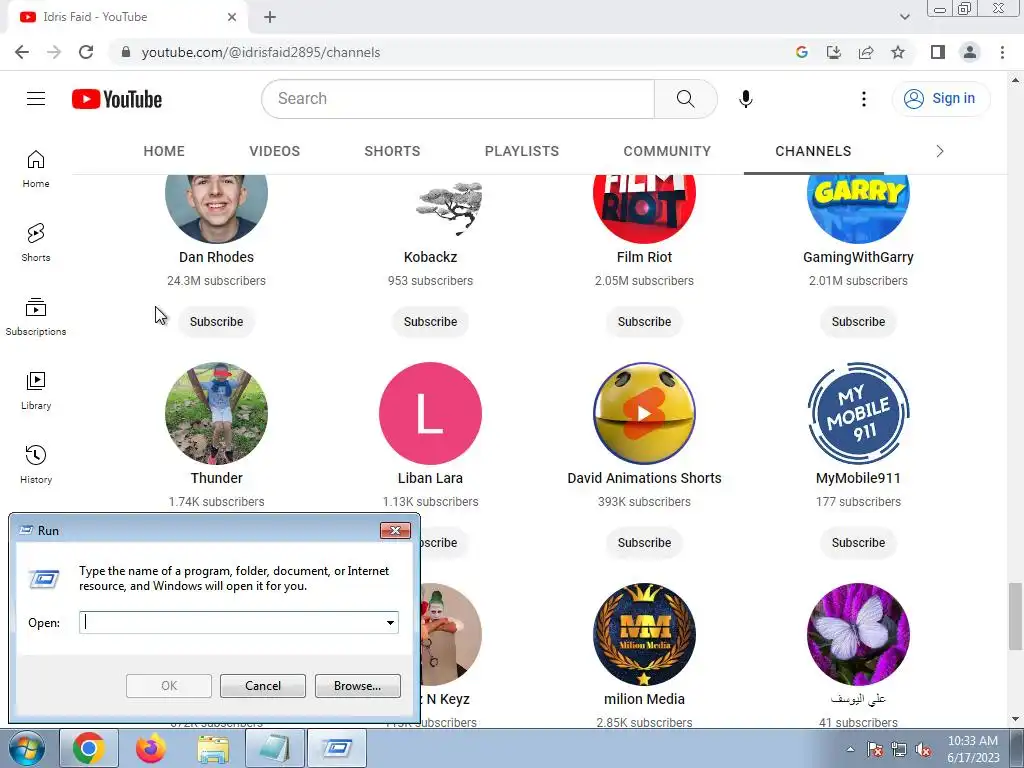Screen dimensions: 1024x768
Task: Open a new browser tab
Action: click(270, 18)
